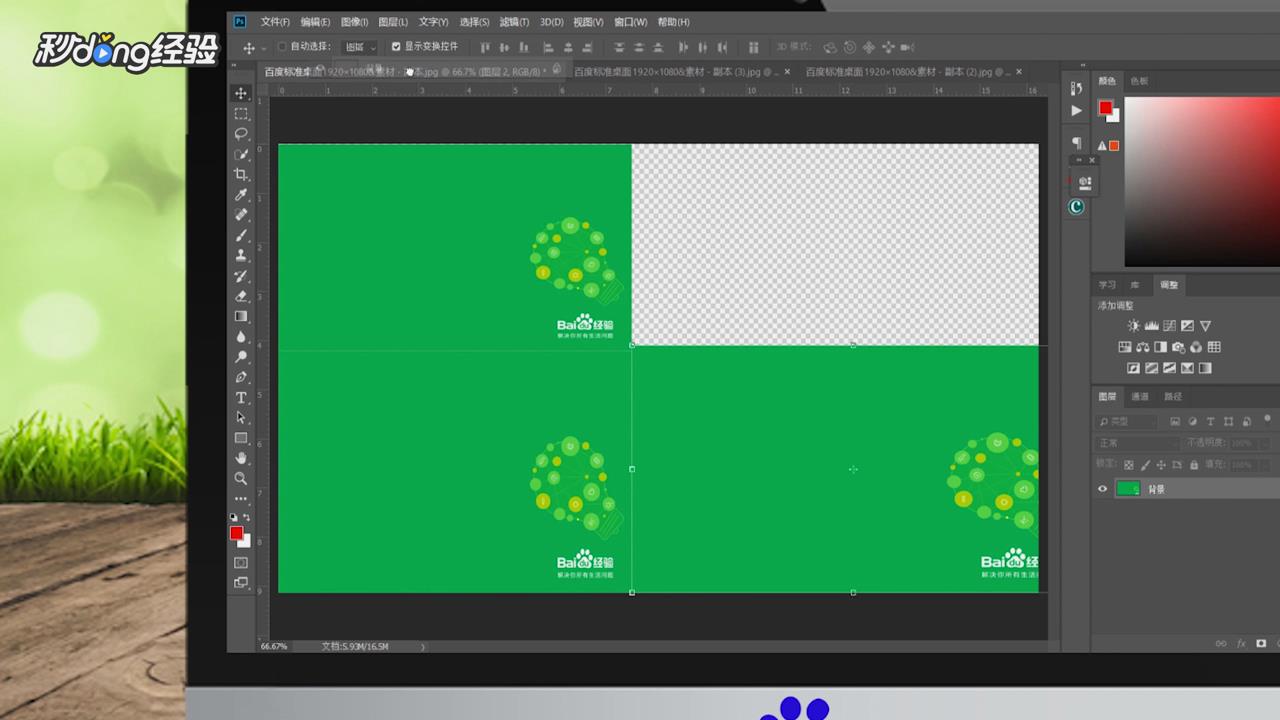Select the Healing Brush tool

point(241,215)
